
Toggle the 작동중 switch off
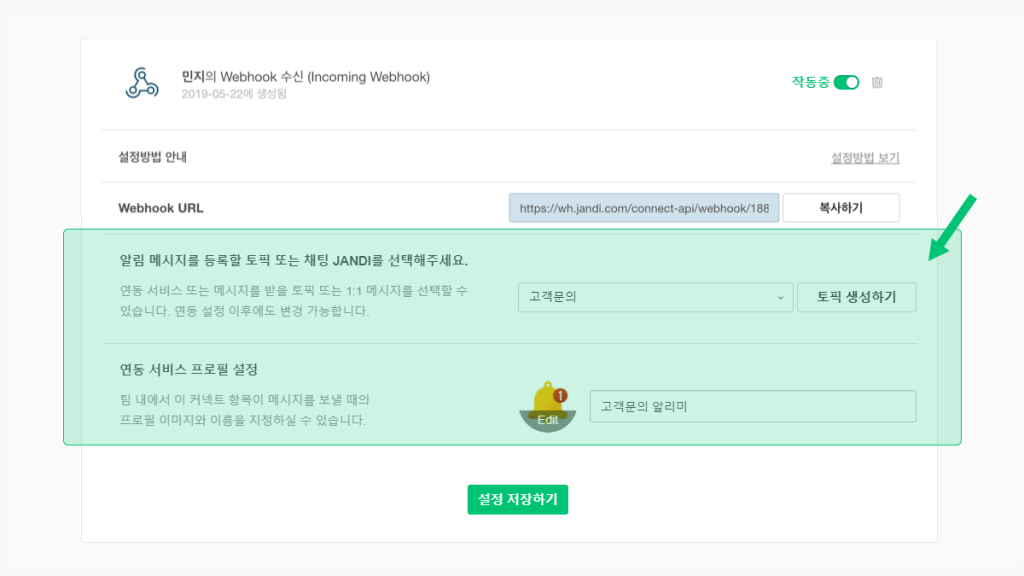[846, 83]
